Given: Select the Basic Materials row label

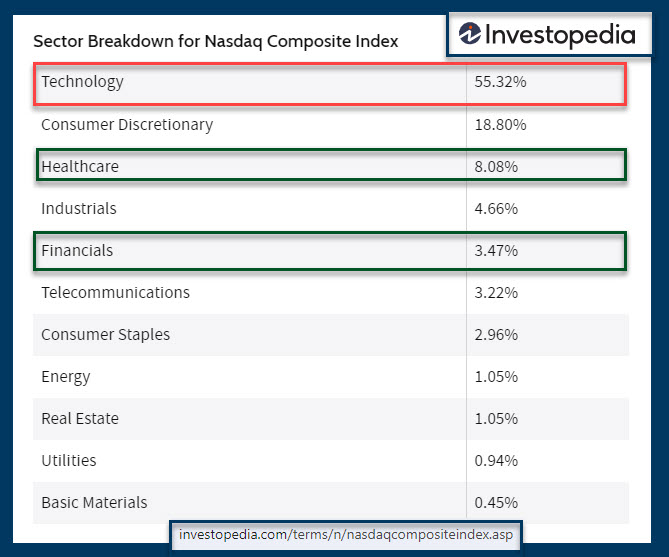Looking at the screenshot, I should click(94, 503).
